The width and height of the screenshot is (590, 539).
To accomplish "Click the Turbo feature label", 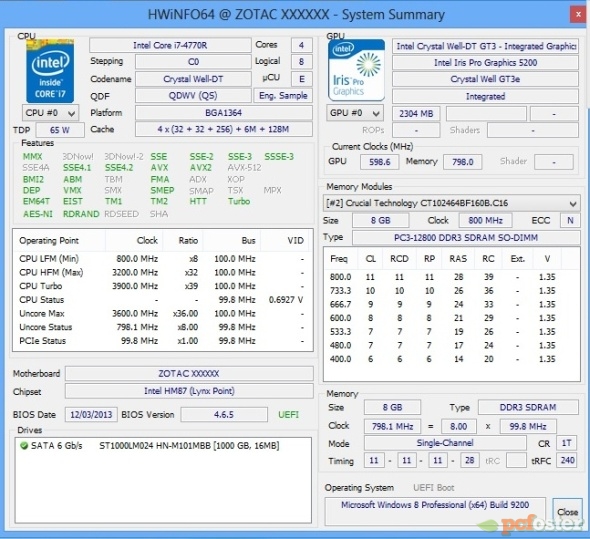I will 239,201.
